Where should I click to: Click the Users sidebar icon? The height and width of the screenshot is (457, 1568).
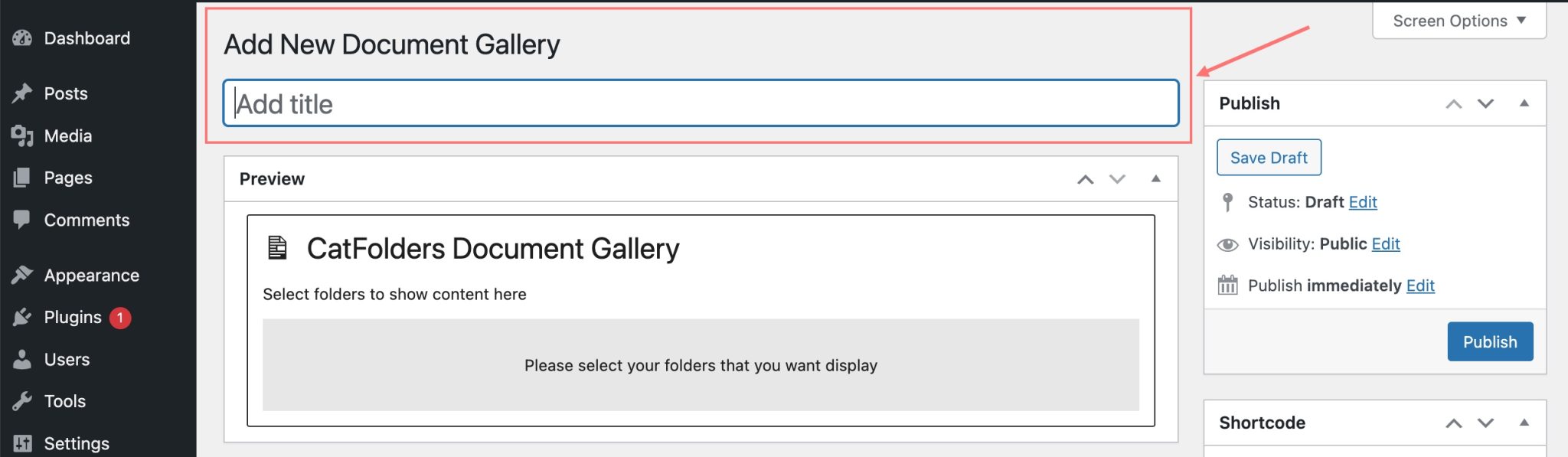click(23, 359)
